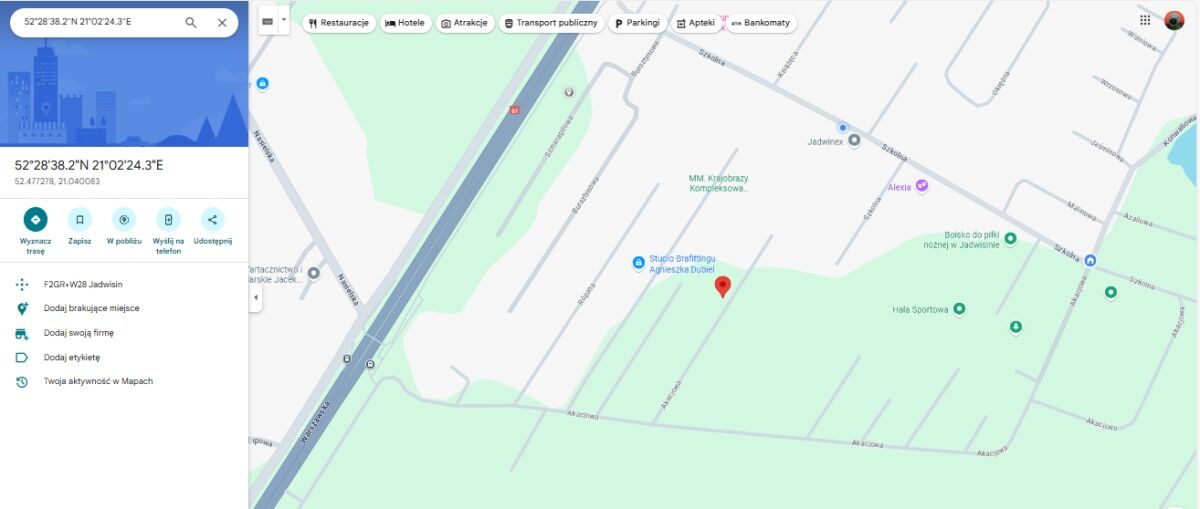Click the red dropped pin marker
Image resolution: width=1200 pixels, height=509 pixels.
click(x=723, y=287)
